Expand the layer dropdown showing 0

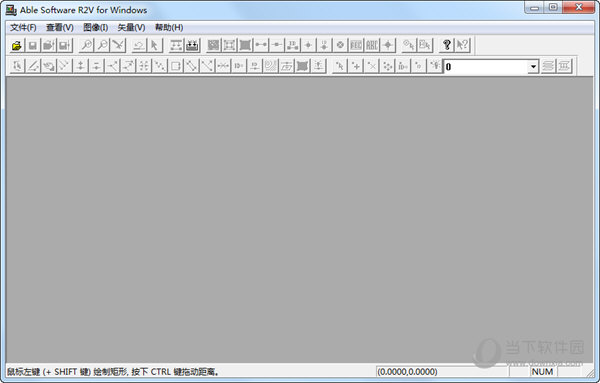(x=533, y=67)
